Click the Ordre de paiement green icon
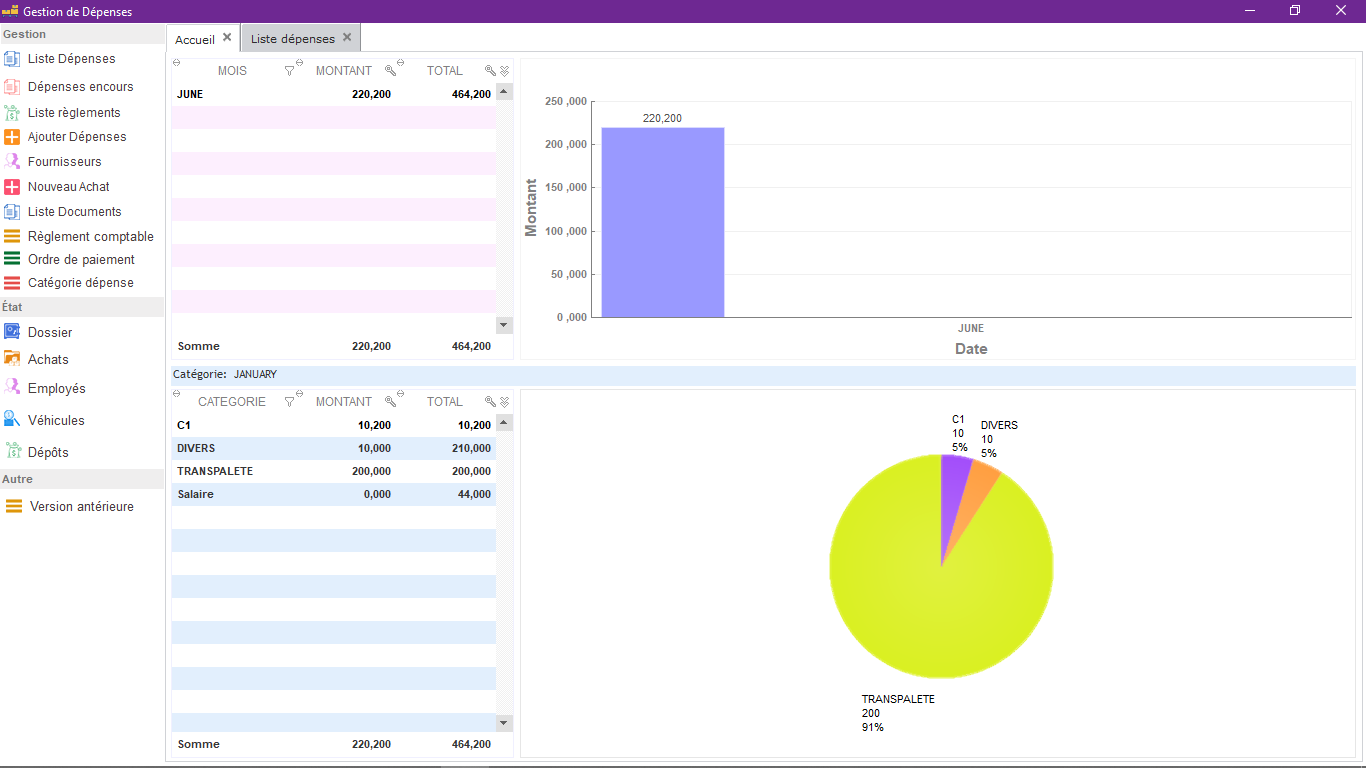This screenshot has height=768, width=1366. [x=12, y=259]
